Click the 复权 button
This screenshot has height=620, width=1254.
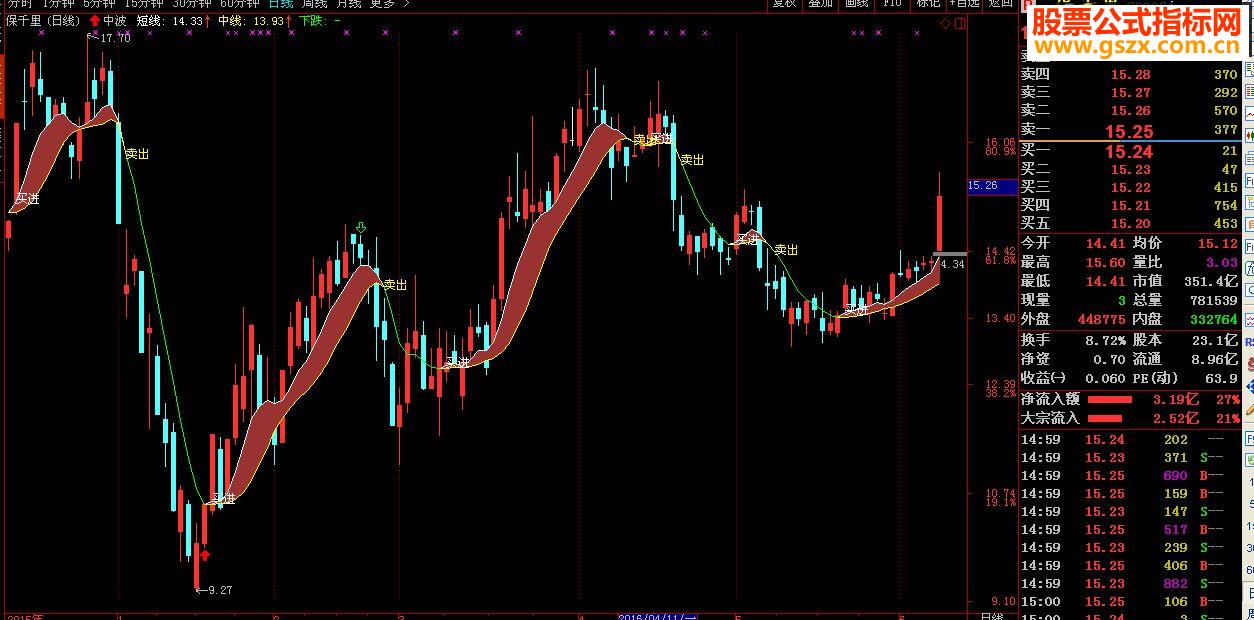click(x=784, y=3)
